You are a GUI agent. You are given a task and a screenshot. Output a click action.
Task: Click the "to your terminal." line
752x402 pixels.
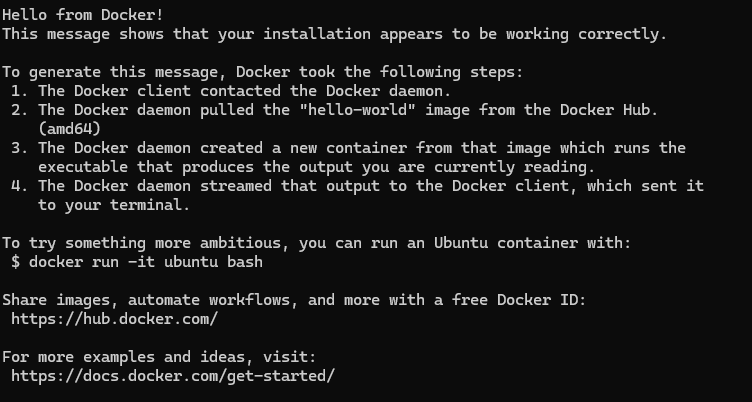114,205
